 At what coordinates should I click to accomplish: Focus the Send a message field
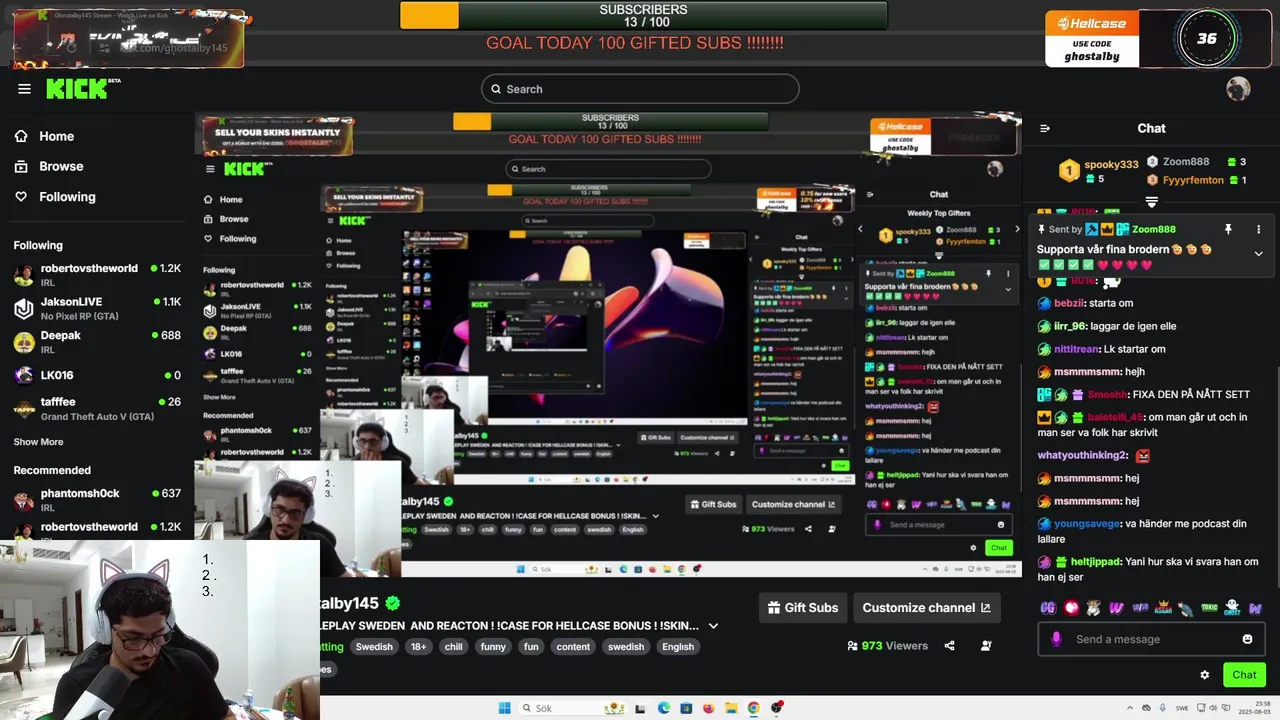1152,639
